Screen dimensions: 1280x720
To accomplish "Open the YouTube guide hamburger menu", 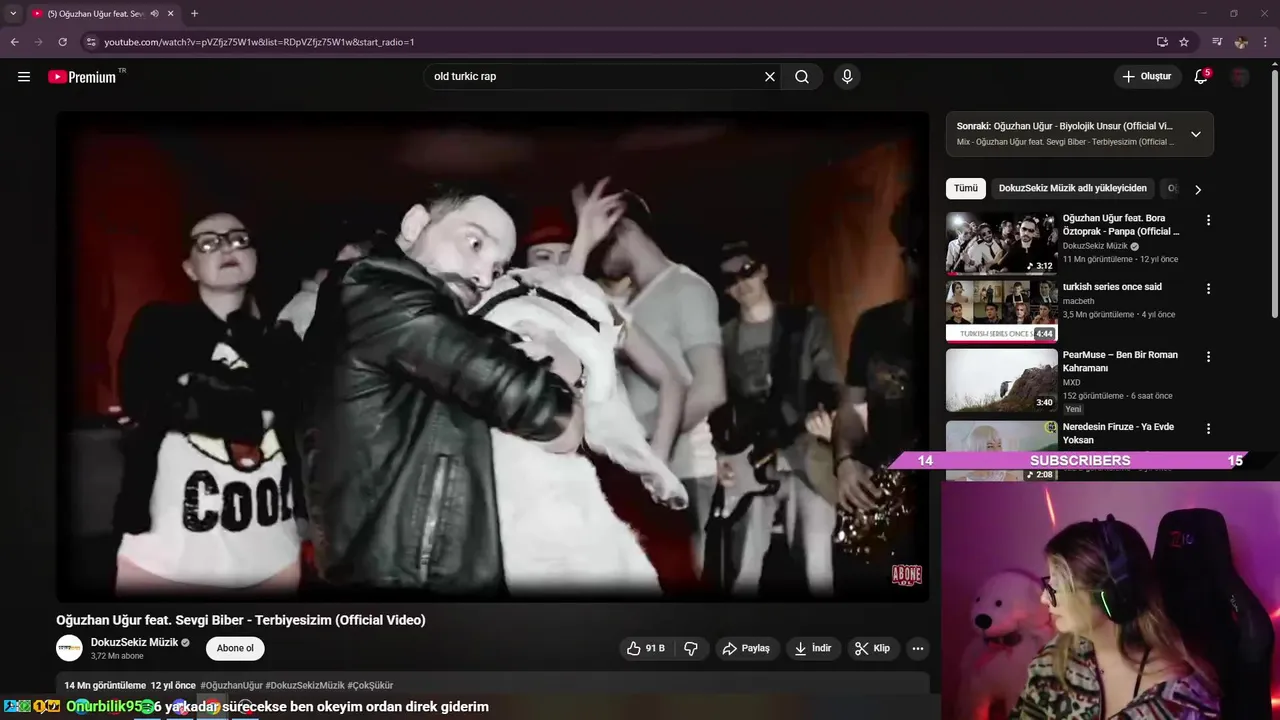I will point(24,77).
